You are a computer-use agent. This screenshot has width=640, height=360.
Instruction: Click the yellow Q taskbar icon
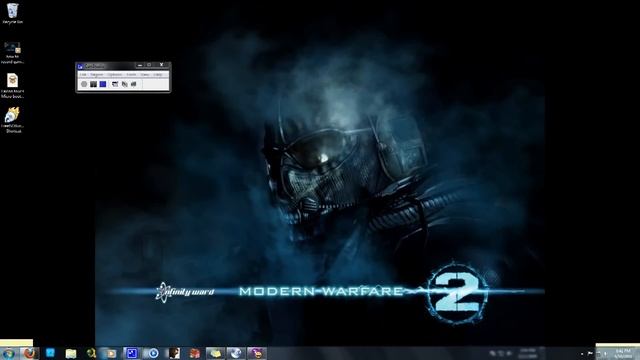pos(91,353)
